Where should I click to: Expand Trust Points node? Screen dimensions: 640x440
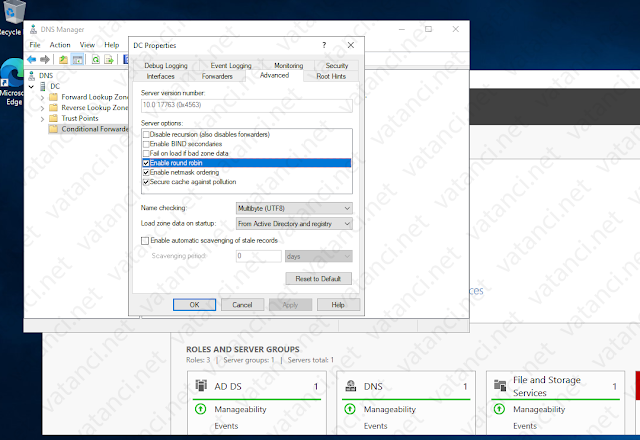point(42,119)
